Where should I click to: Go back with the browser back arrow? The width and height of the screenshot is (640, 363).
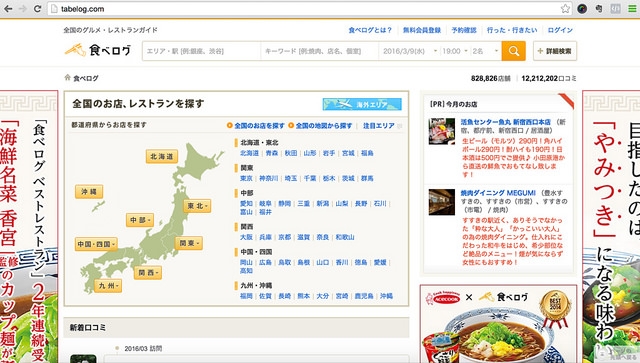pos(8,9)
